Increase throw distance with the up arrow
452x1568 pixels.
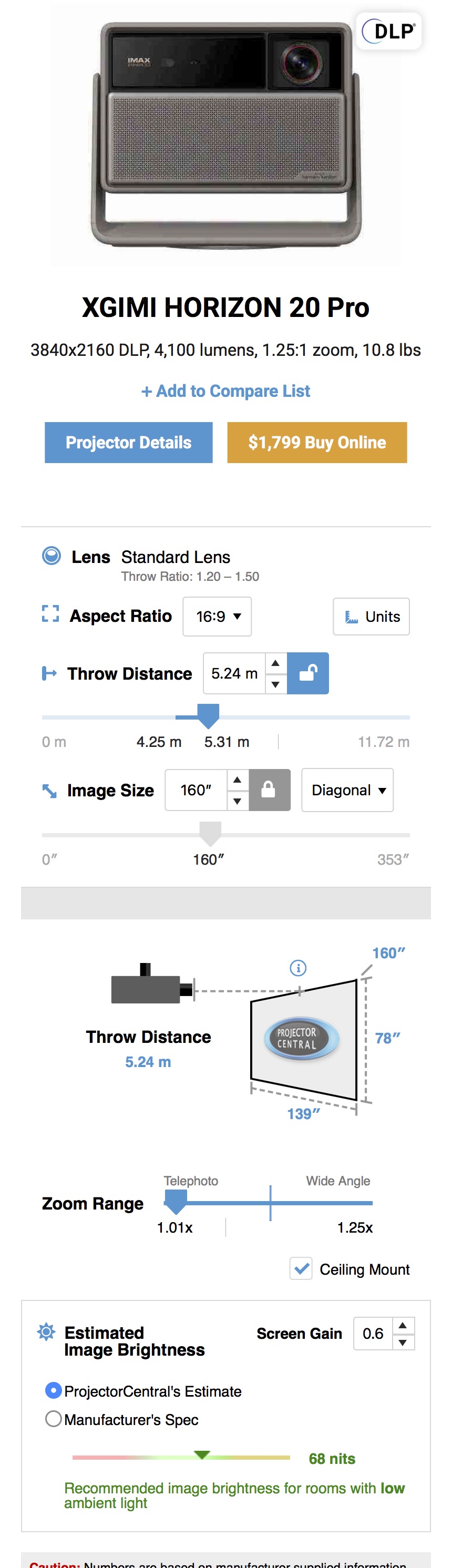[x=275, y=663]
